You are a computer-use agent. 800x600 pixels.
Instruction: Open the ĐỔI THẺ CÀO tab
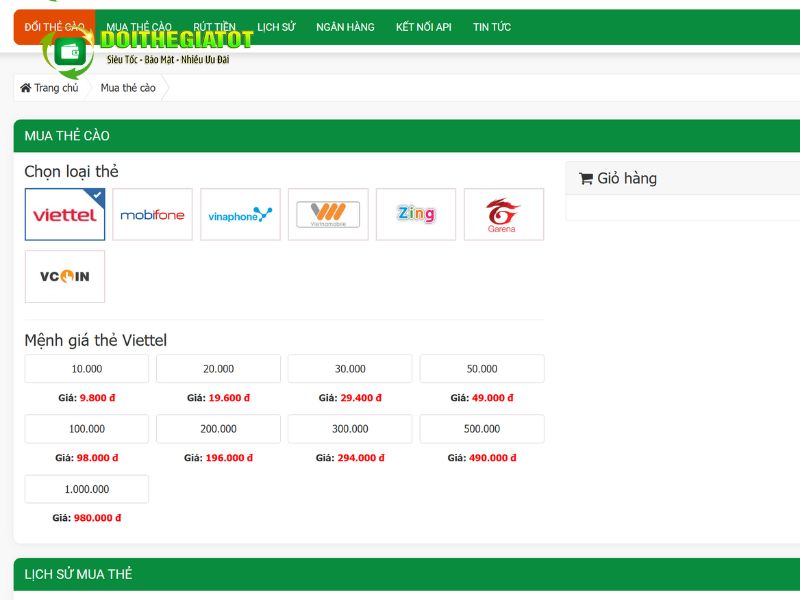(54, 27)
